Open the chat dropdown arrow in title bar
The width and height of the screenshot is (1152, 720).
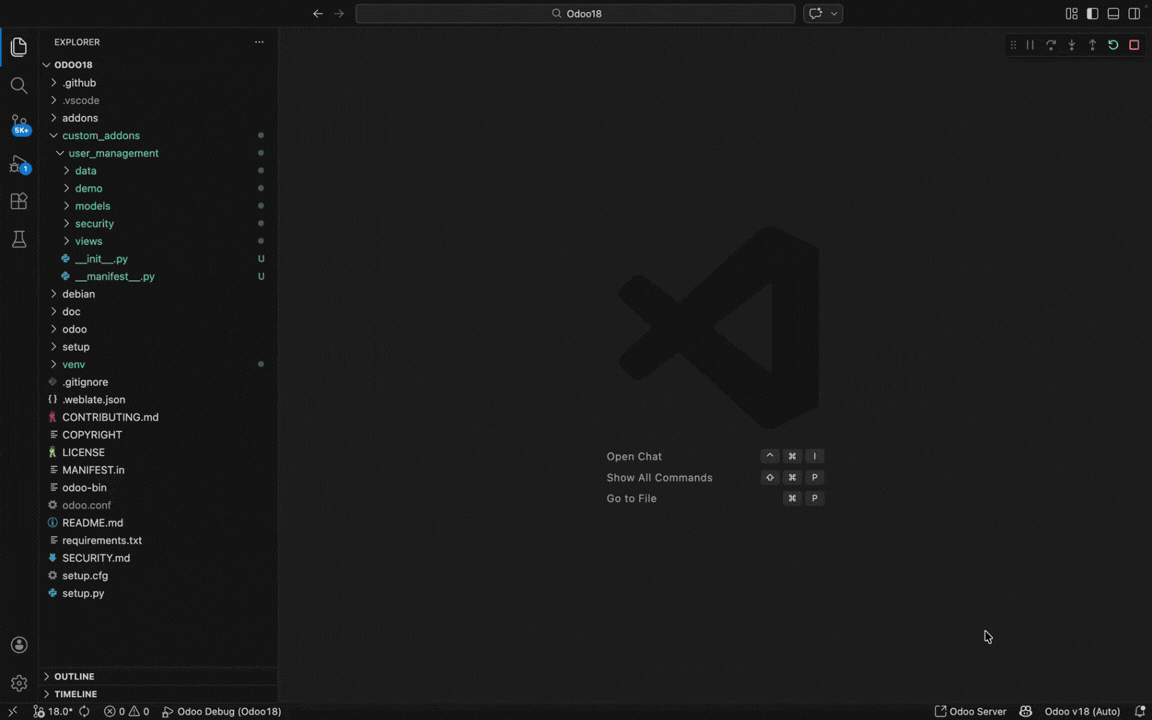pyautogui.click(x=834, y=14)
